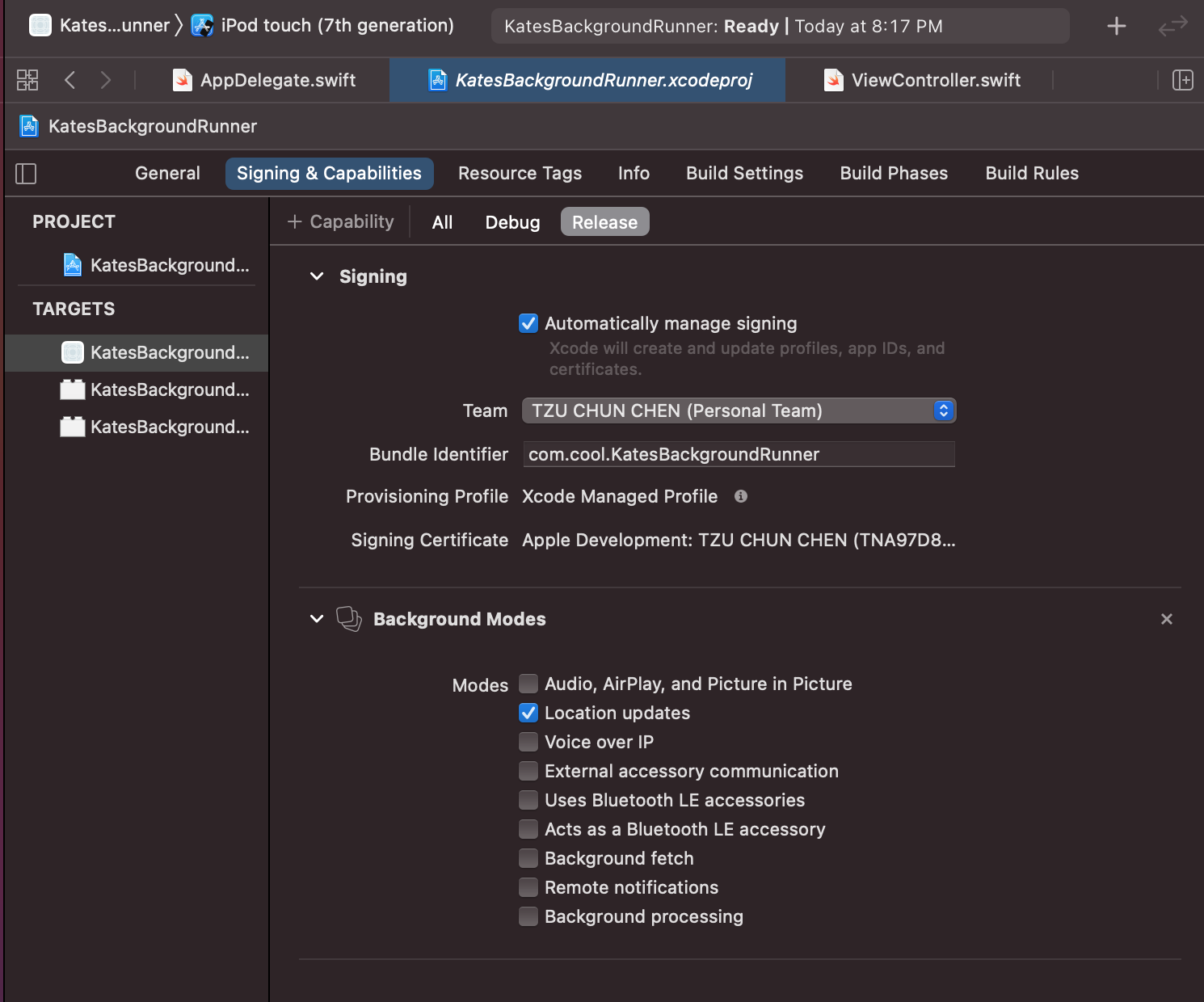Open the Team dropdown menu
This screenshot has width=1204, height=1002.
point(739,410)
